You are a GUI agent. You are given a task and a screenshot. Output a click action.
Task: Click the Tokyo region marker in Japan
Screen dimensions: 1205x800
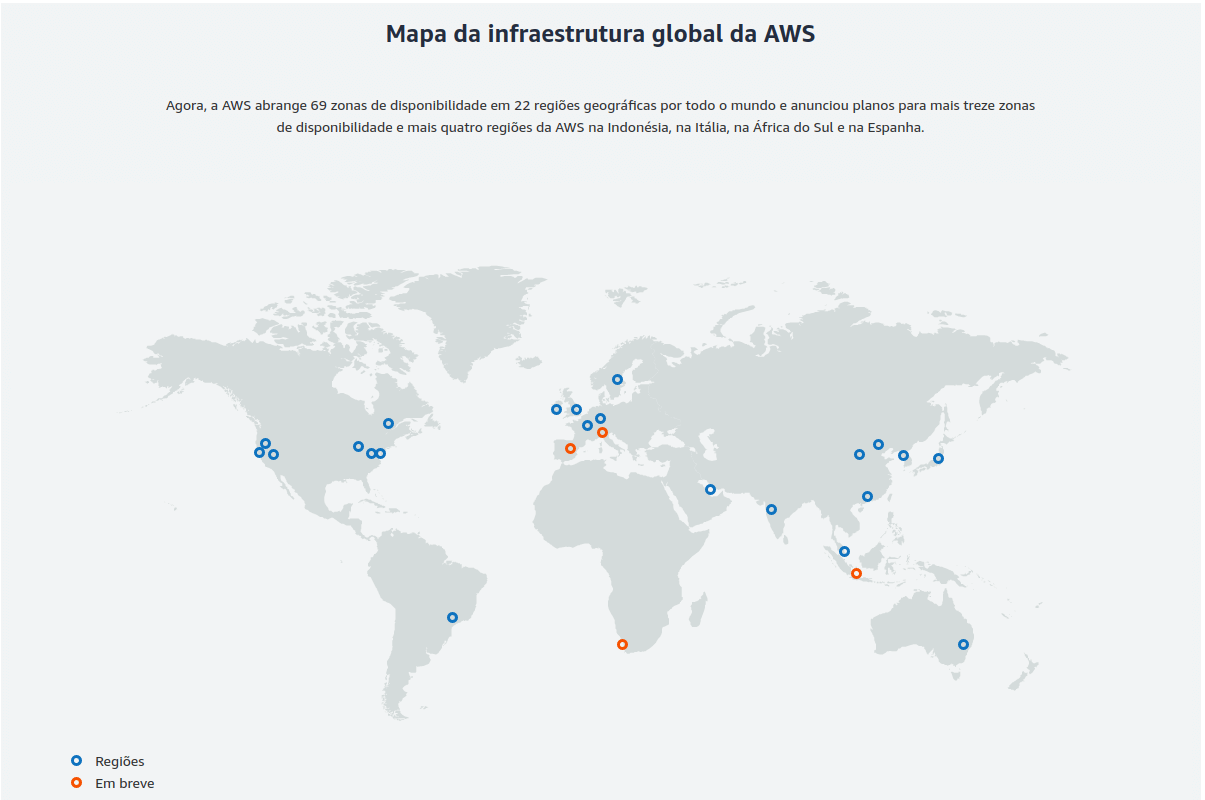938,458
